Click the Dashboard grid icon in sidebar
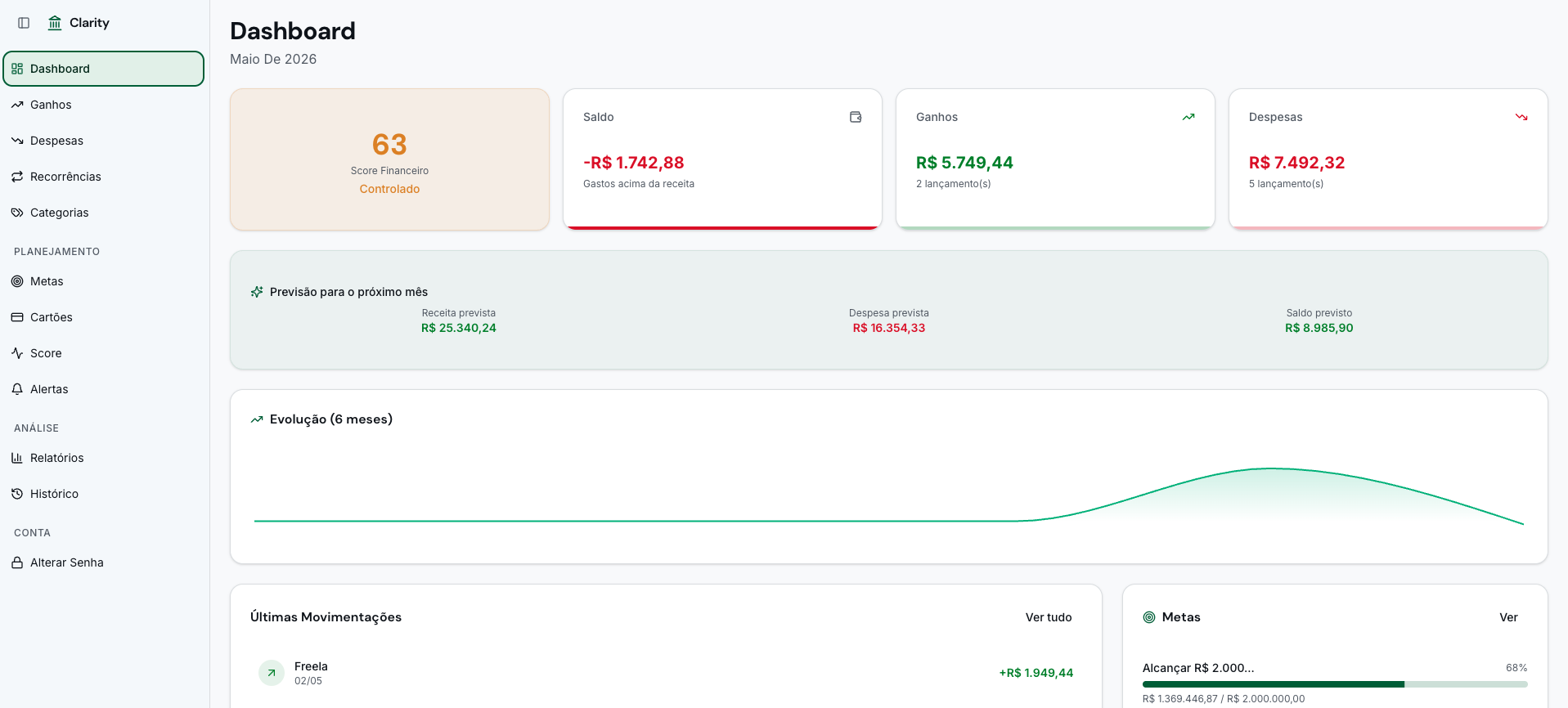This screenshot has width=1568, height=708. click(17, 69)
